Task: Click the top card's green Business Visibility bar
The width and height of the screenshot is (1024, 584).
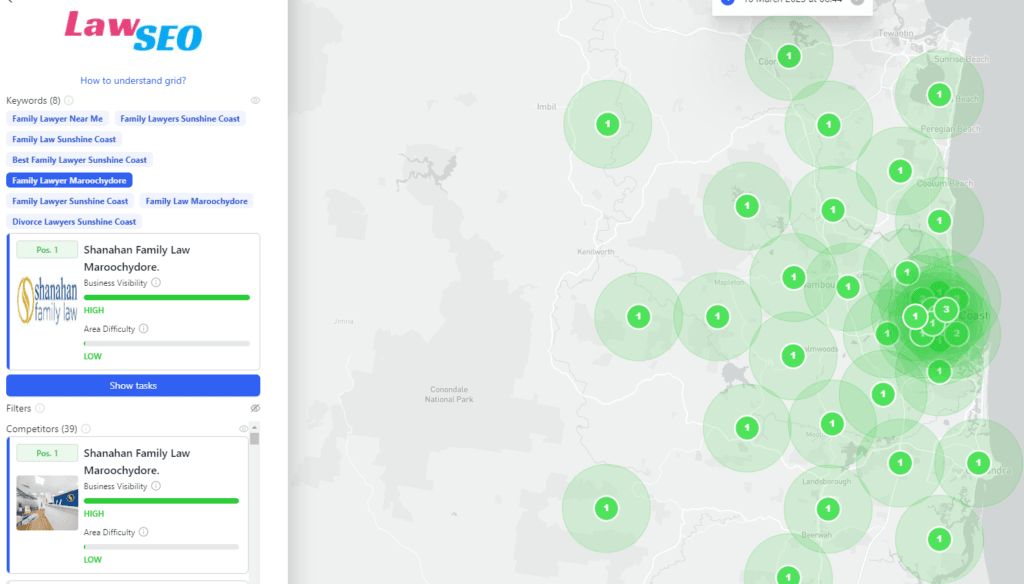Action: point(166,297)
